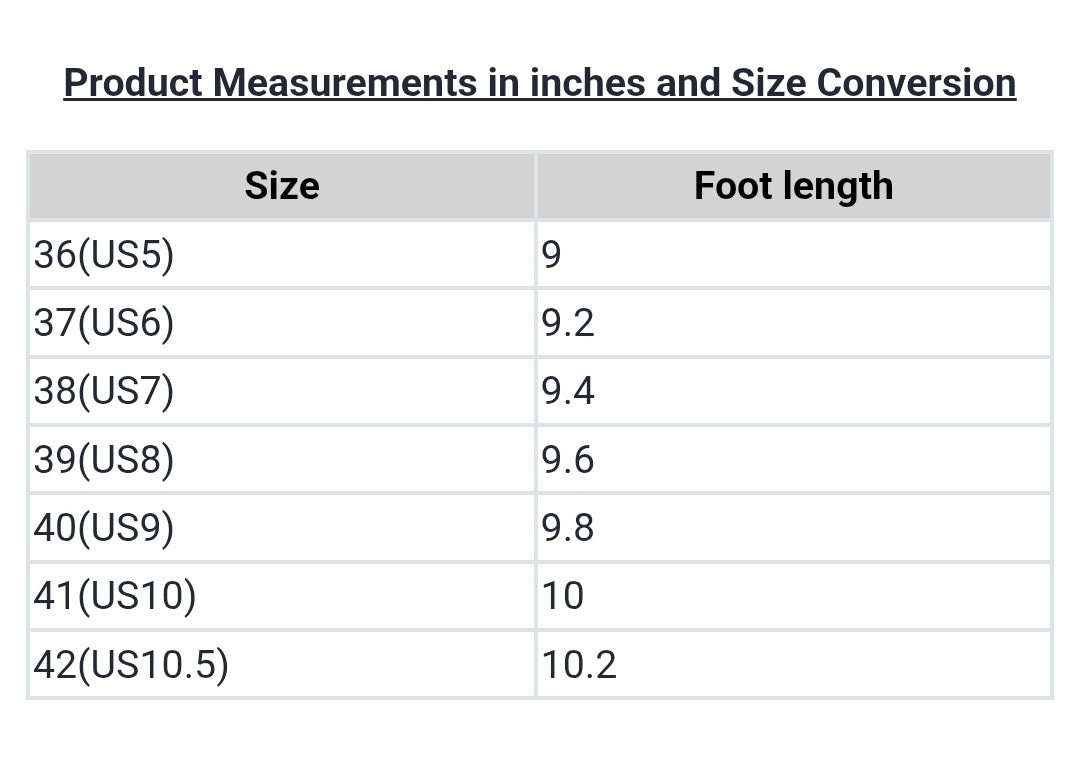Image resolution: width=1080 pixels, height=771 pixels.
Task: Click the 36(US5) size cell
Action: coord(104,255)
